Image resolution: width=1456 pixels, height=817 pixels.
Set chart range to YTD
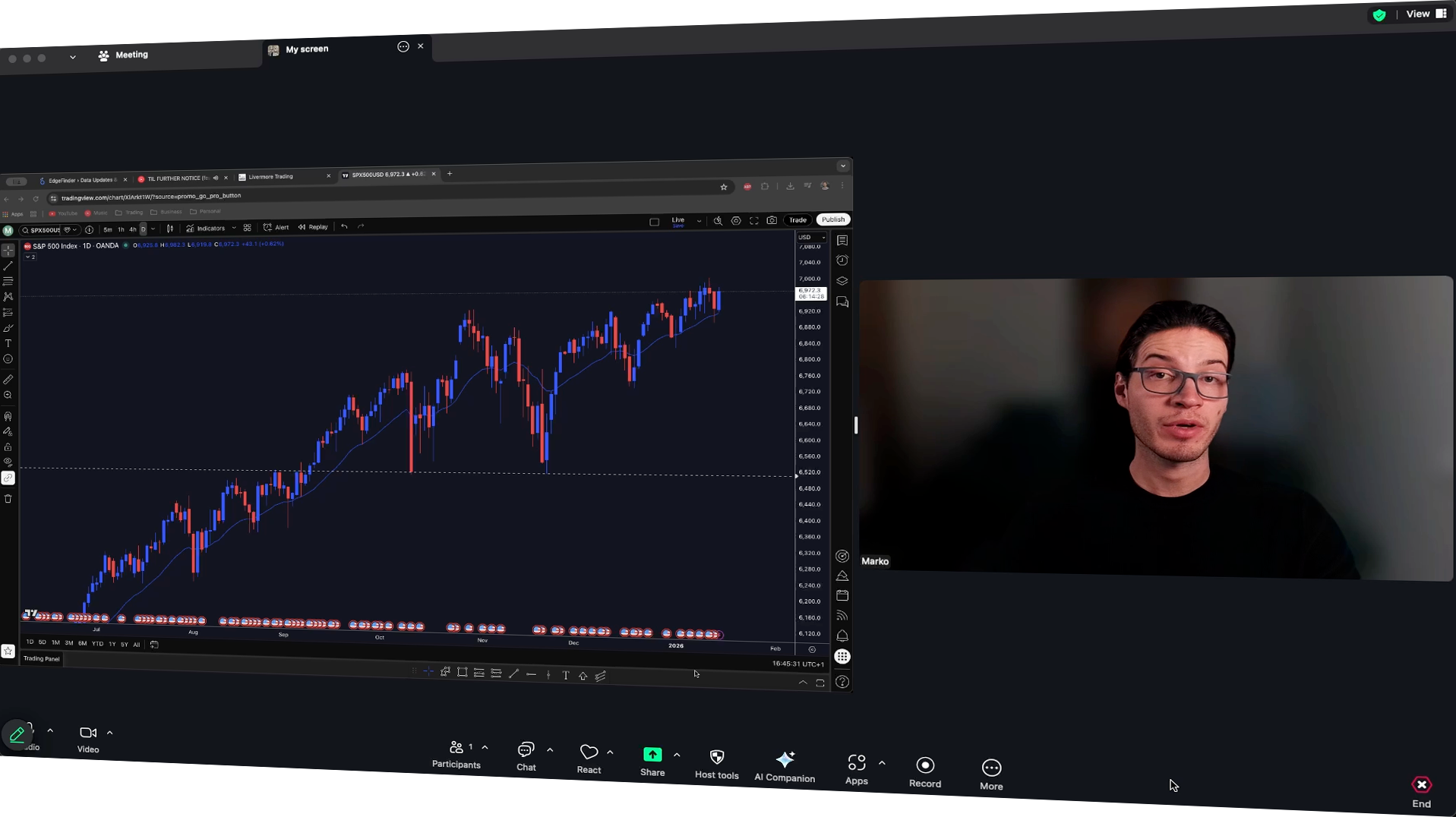coord(97,644)
